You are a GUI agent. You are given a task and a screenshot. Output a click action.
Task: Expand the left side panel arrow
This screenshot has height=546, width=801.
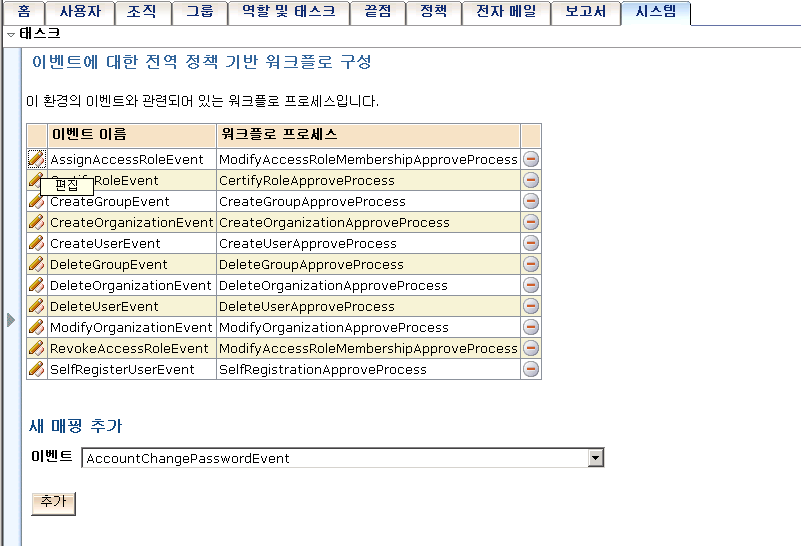(x=11, y=320)
